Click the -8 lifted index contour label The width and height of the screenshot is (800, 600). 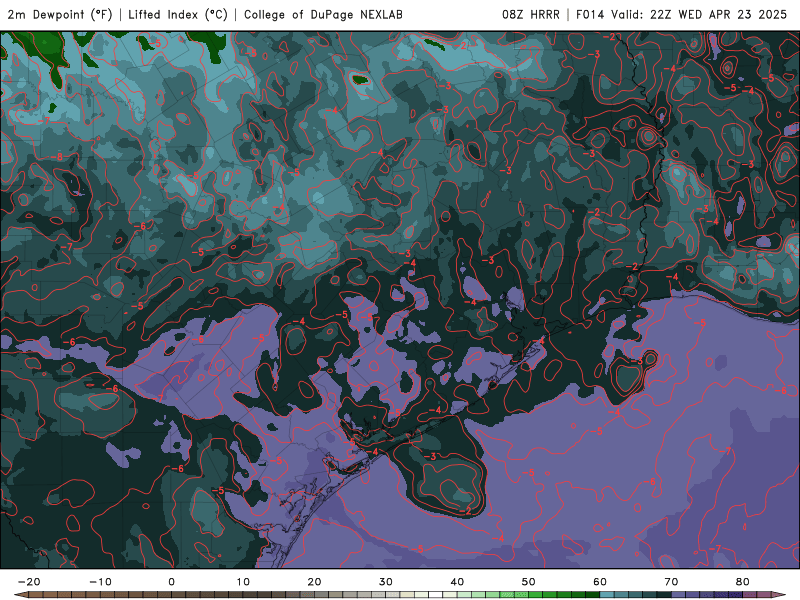click(x=59, y=157)
